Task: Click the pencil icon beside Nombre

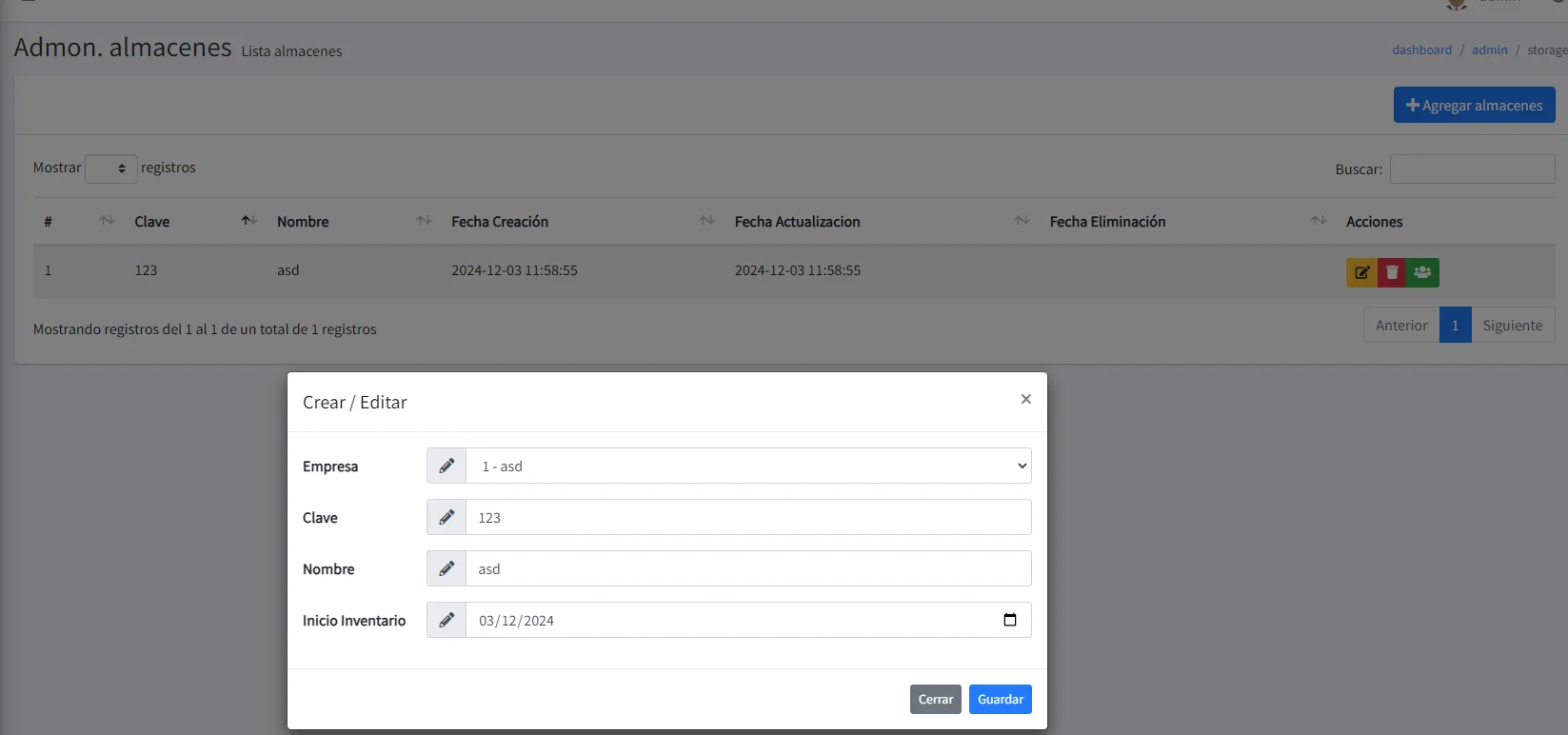Action: click(447, 569)
